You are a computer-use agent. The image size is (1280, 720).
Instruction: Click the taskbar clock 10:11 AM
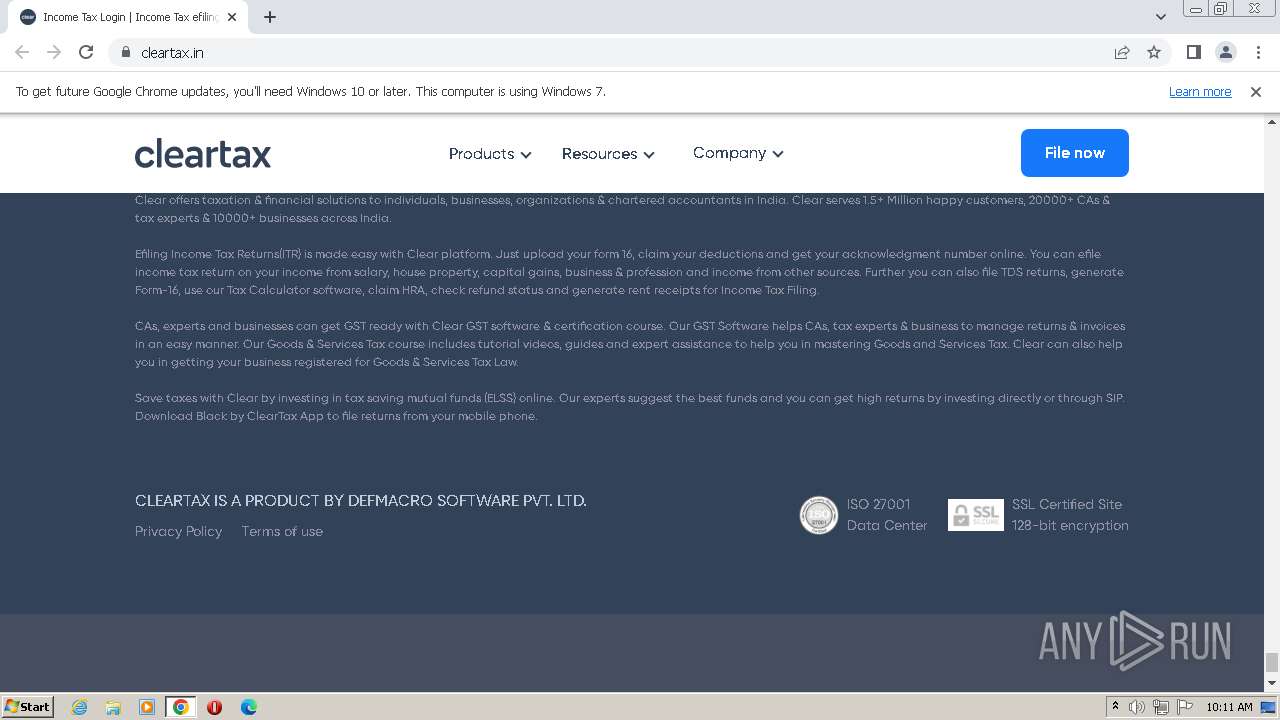(1229, 707)
